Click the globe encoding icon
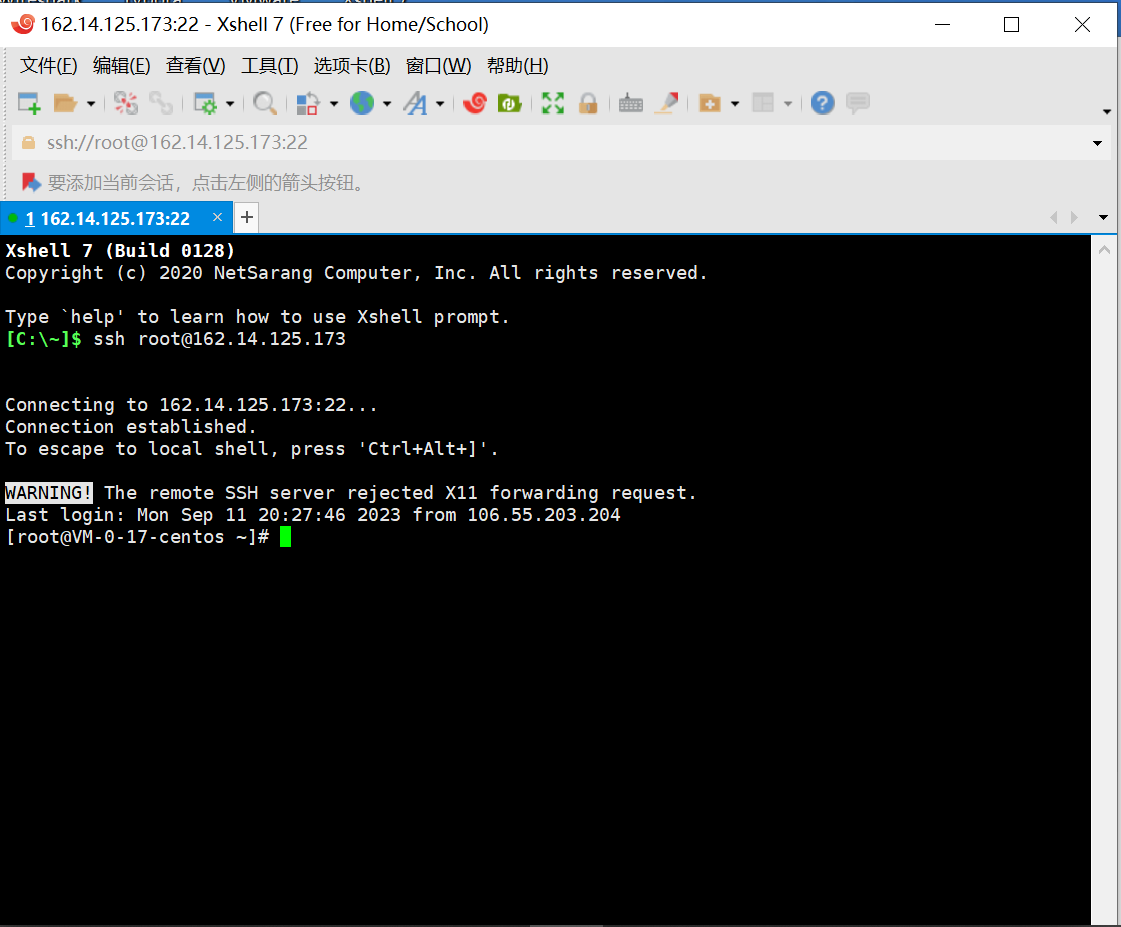1121x927 pixels. click(362, 103)
